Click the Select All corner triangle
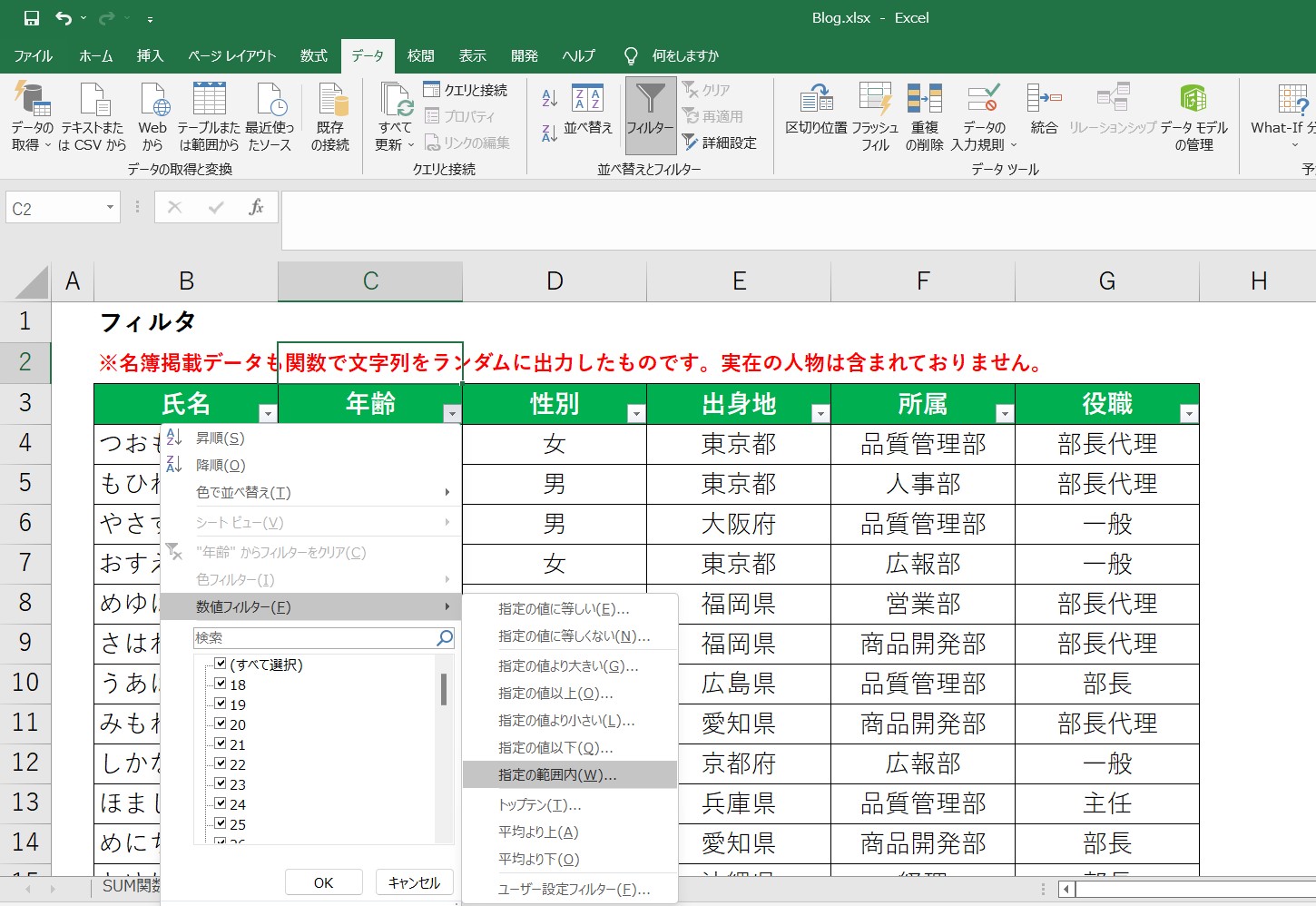This screenshot has width=1316, height=906. click(31, 282)
